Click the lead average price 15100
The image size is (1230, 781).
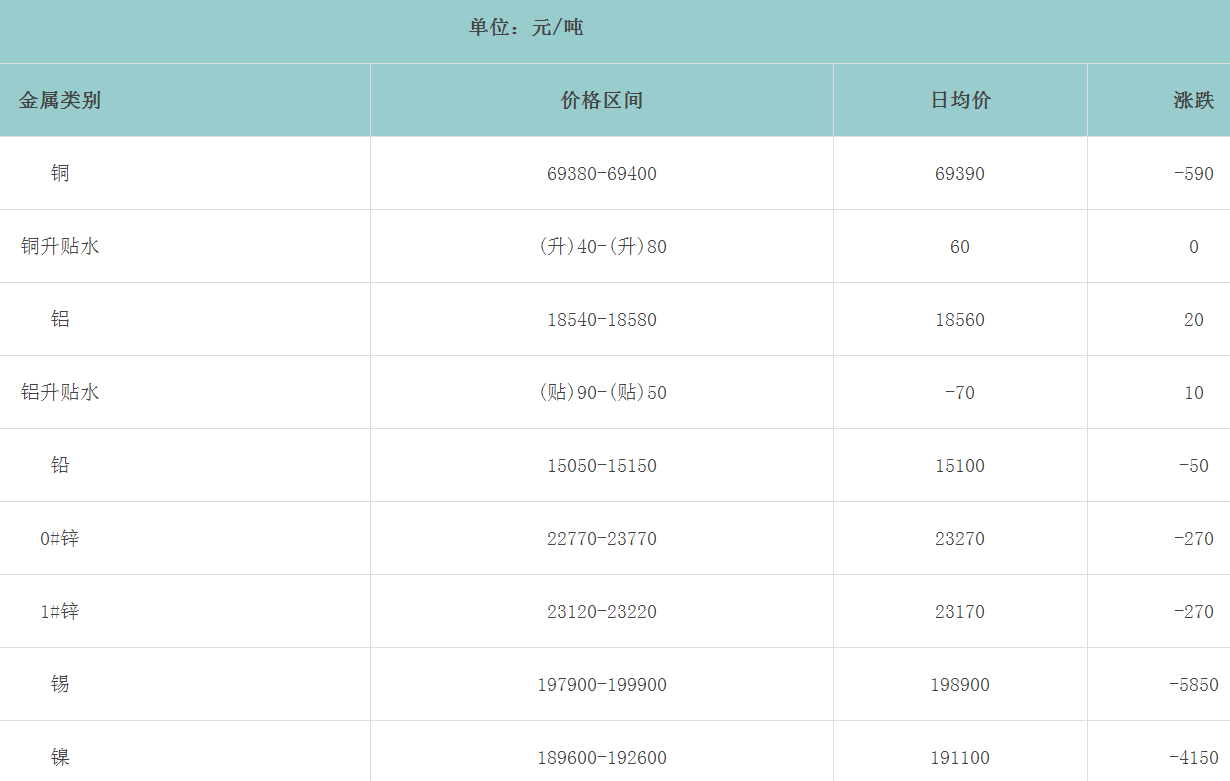[x=960, y=466]
